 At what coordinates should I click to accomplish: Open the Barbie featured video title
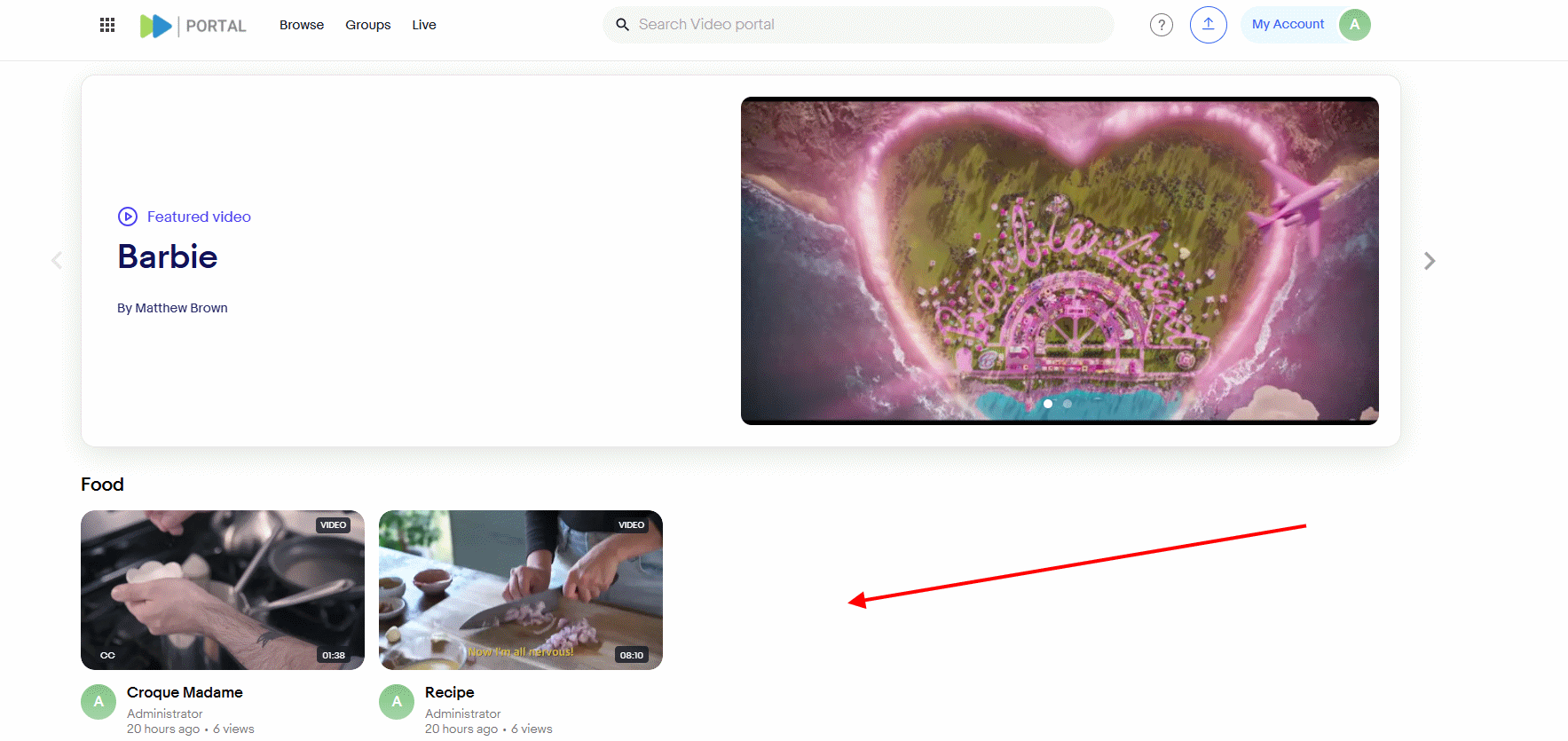coord(168,257)
